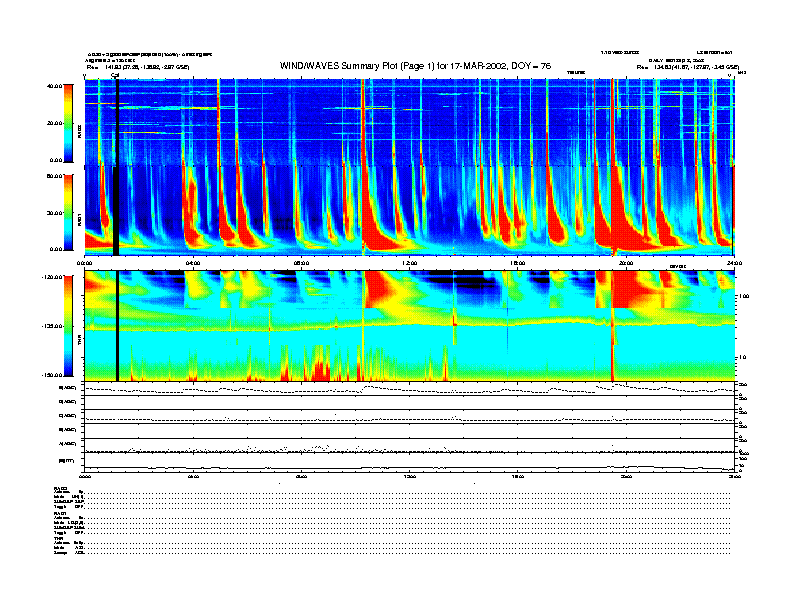Click the last (ADC) label above |B| row
The width and height of the screenshot is (792, 612).
click(x=68, y=444)
